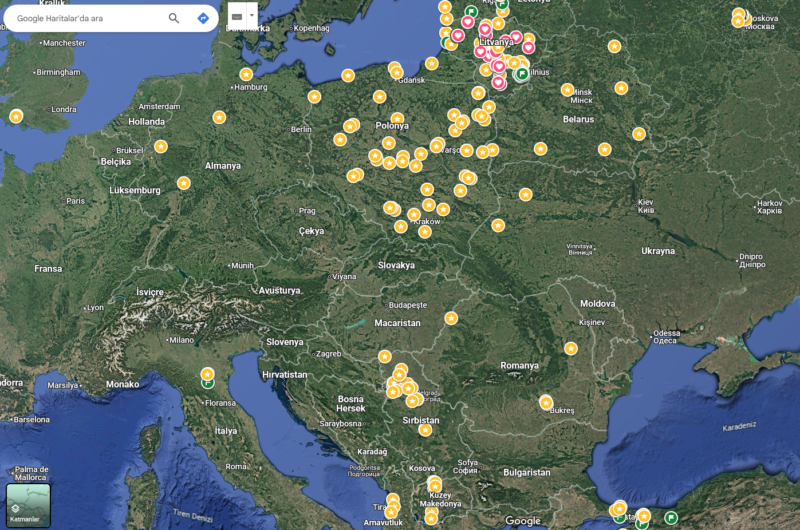
Task: Open directions with the blue arrow icon
Action: coord(203,18)
